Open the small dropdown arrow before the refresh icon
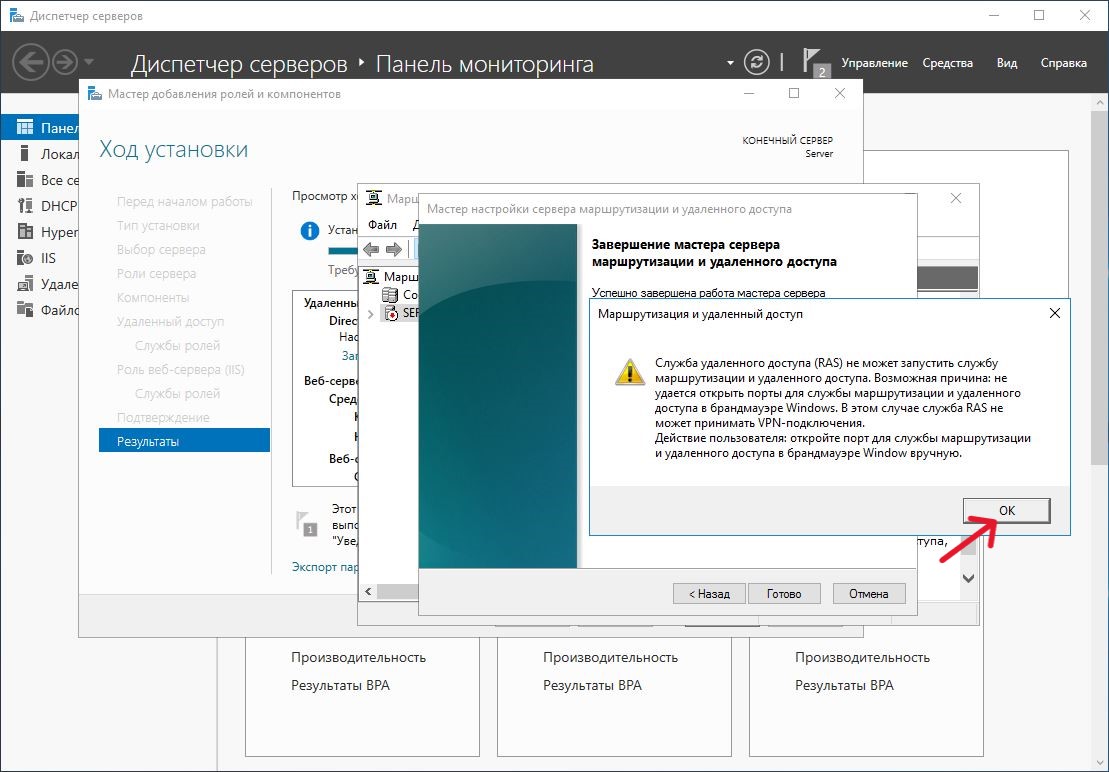The height and width of the screenshot is (772, 1109). point(730,63)
